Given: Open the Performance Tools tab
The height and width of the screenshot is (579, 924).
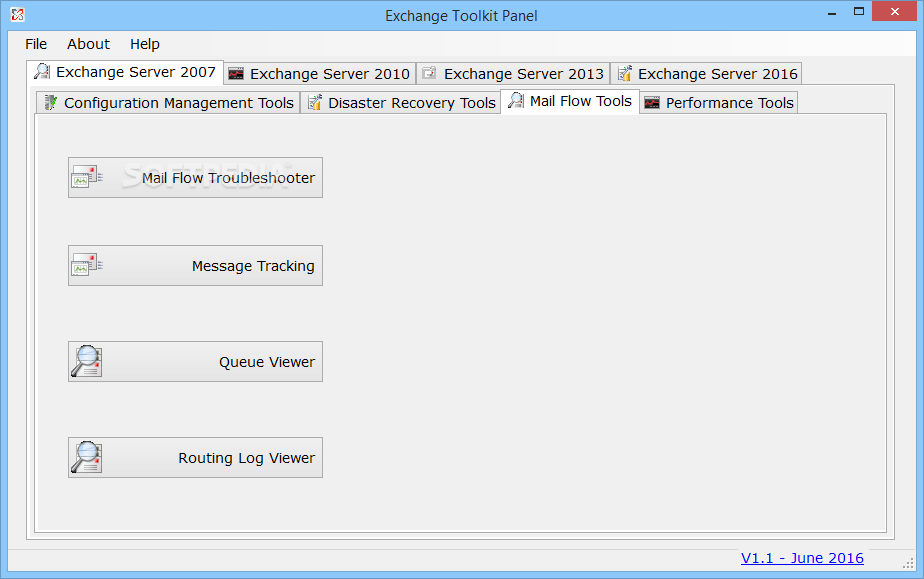Looking at the screenshot, I should click(x=718, y=102).
